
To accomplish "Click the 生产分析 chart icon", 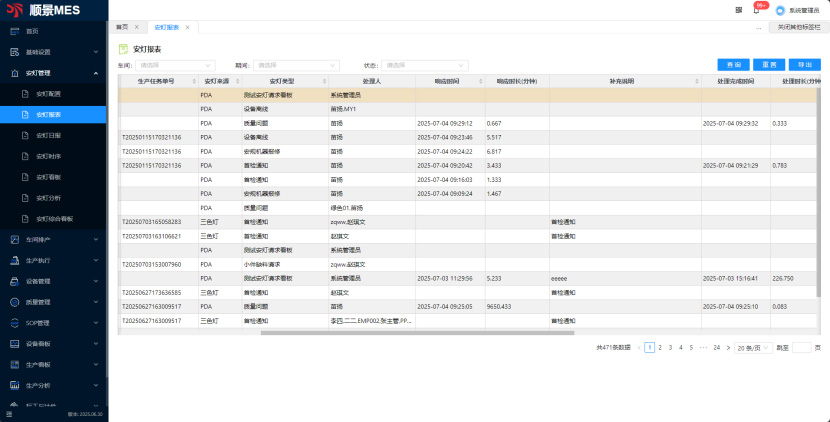I will click(15, 385).
